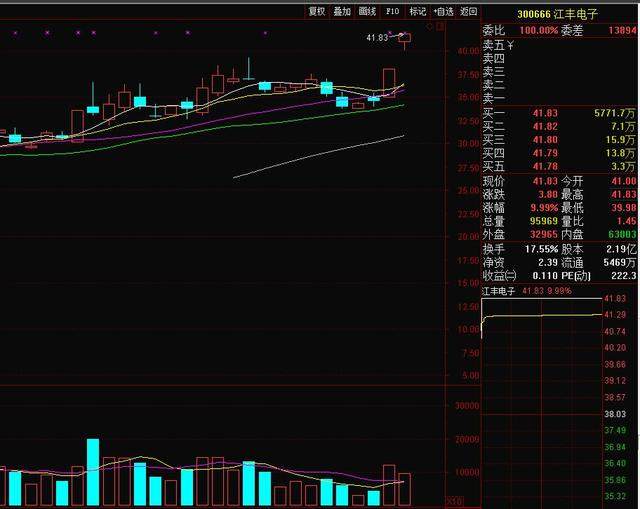Add stock via +自选 button

443,12
